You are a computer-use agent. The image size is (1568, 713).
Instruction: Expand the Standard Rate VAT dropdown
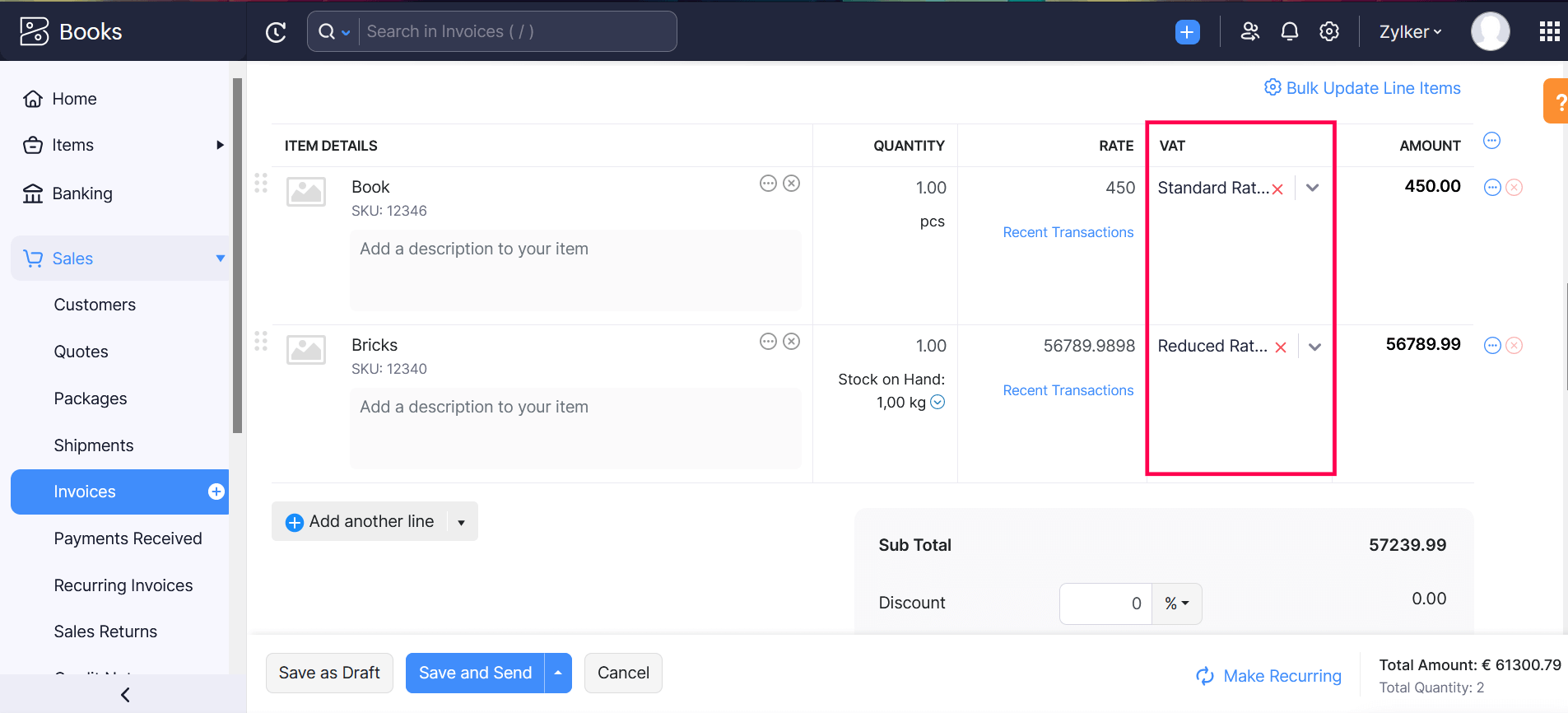tap(1313, 189)
